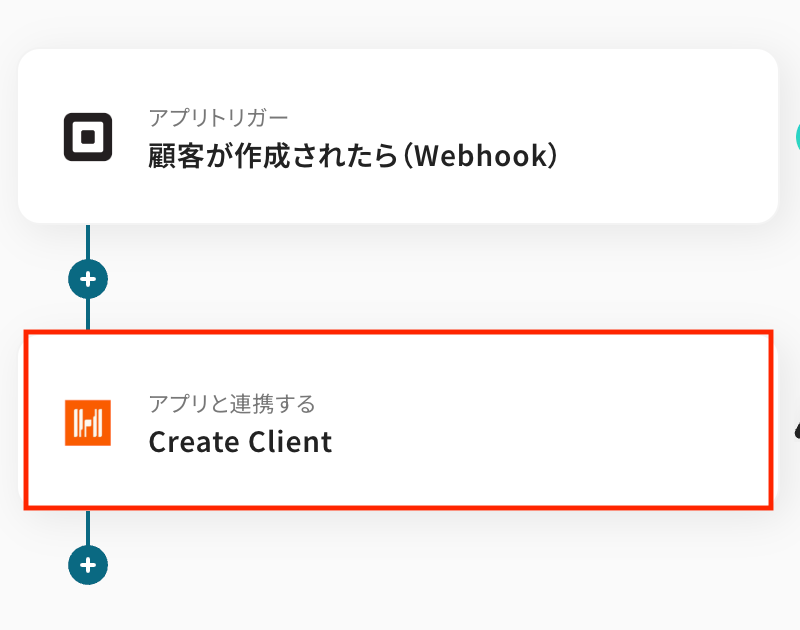The height and width of the screenshot is (630, 800).
Task: Add a step below Create Client
Action: coord(88,565)
